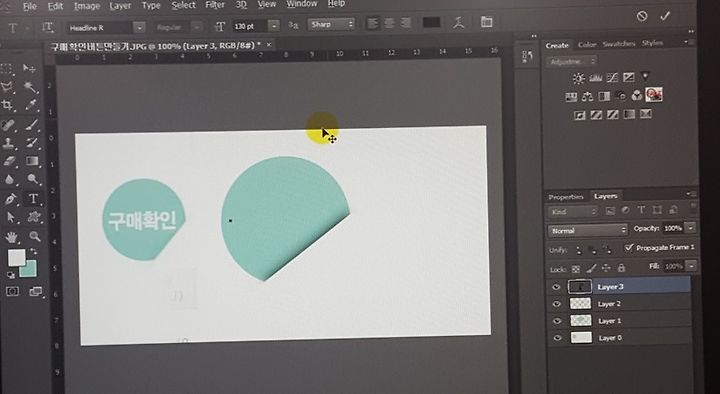
Task: Open the blend mode Normal dropdown
Action: coord(587,231)
